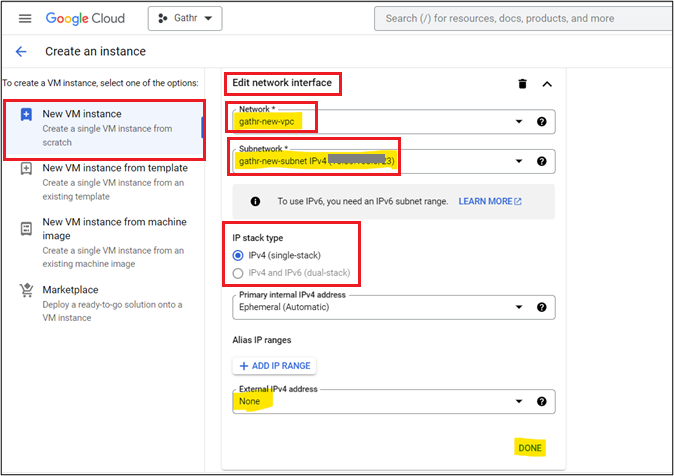Click the Marketplace cart icon
Screen dimensions: 674x476
[x=26, y=290]
